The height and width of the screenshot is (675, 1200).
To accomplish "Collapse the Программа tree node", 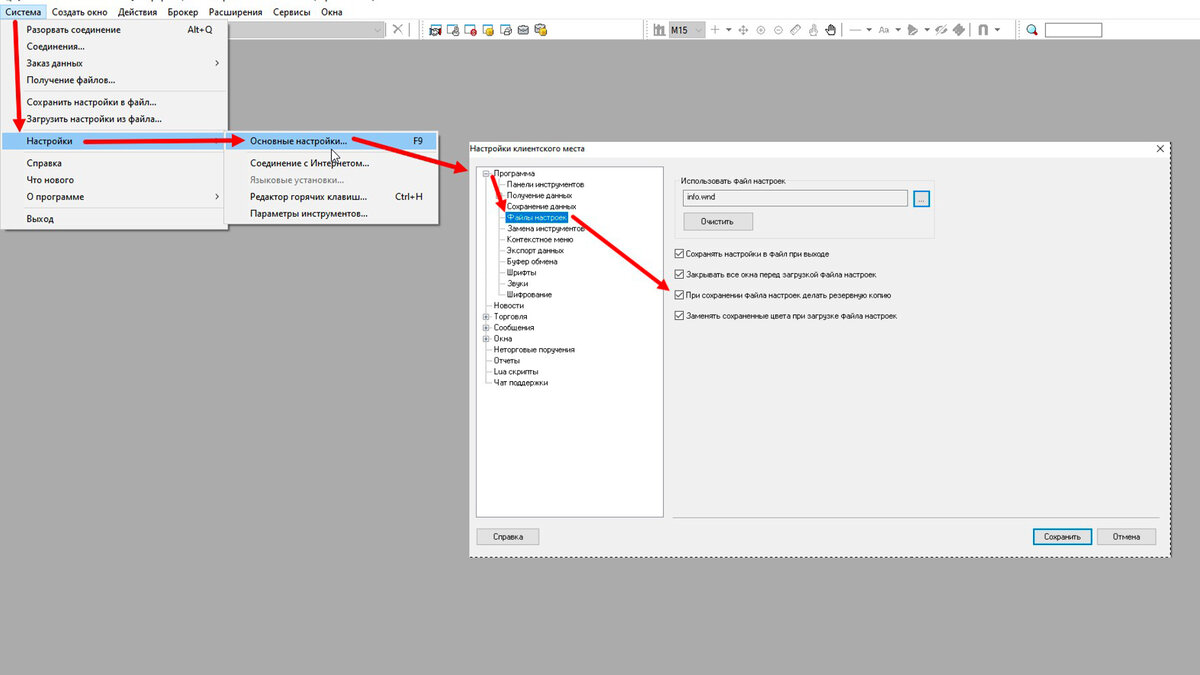I will coord(486,174).
